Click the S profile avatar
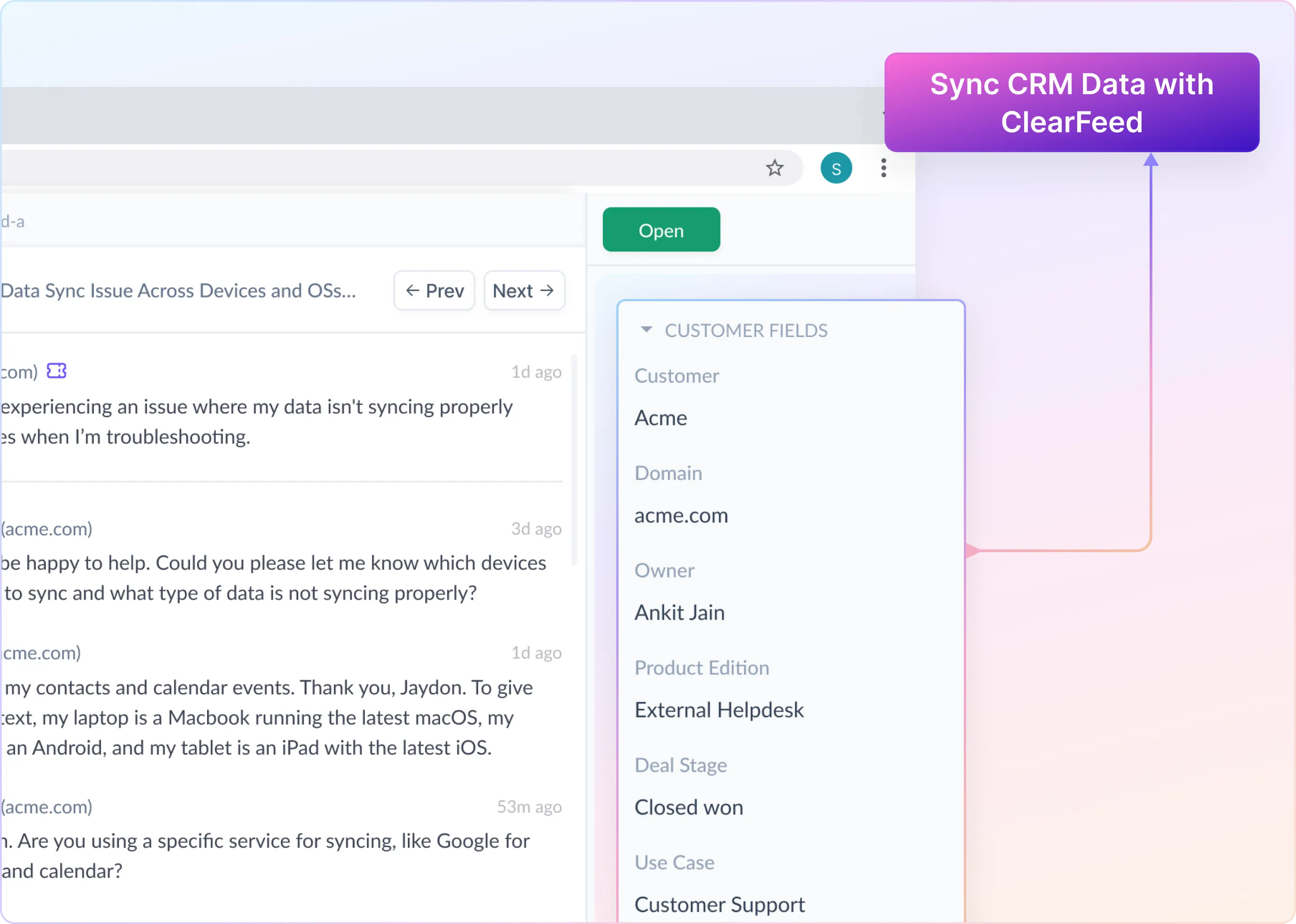1296x924 pixels. [x=836, y=168]
